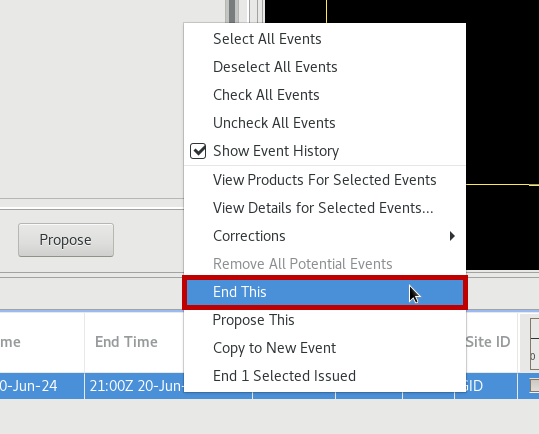
Task: Open View Details for Selected Events
Action: [325, 208]
